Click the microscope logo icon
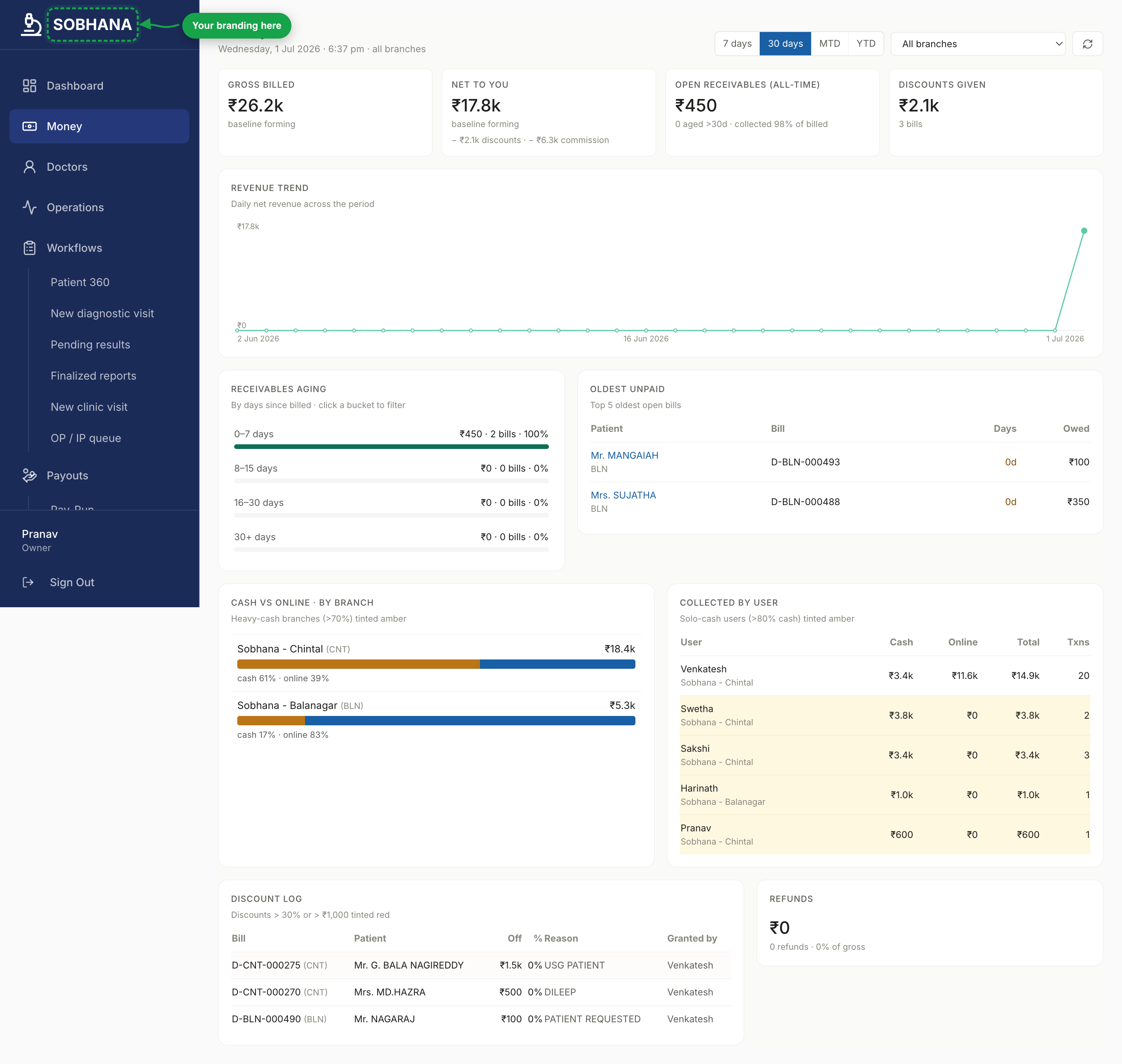The height and width of the screenshot is (1064, 1122). (31, 25)
